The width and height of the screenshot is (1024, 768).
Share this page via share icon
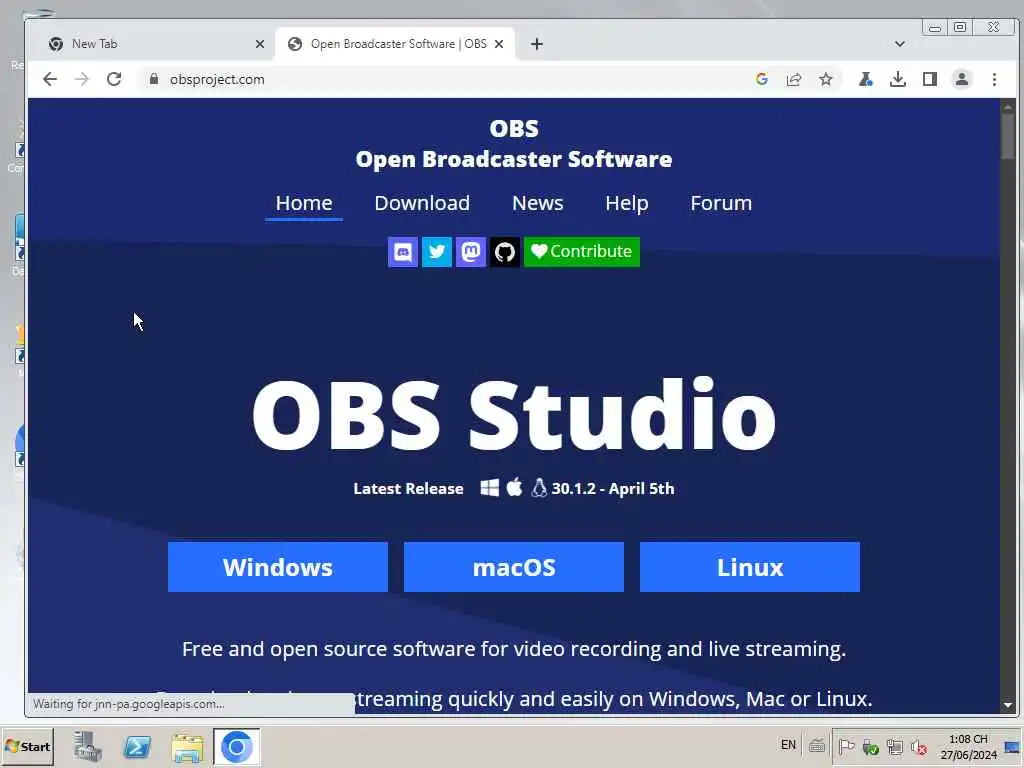coord(793,79)
